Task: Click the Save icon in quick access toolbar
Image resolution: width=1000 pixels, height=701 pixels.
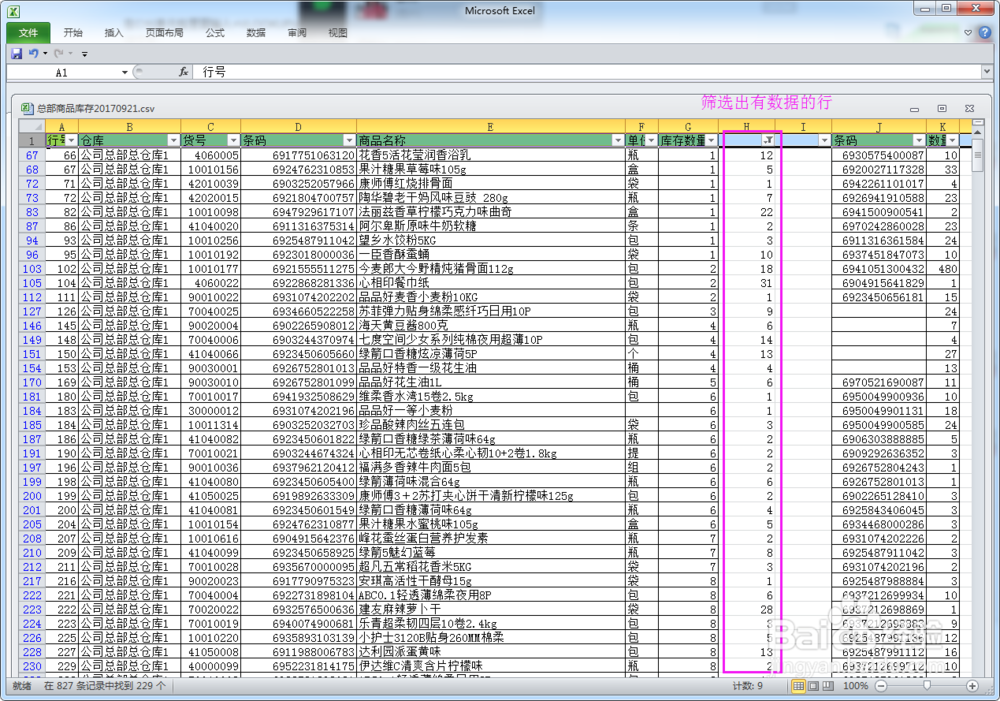Action: click(17, 54)
